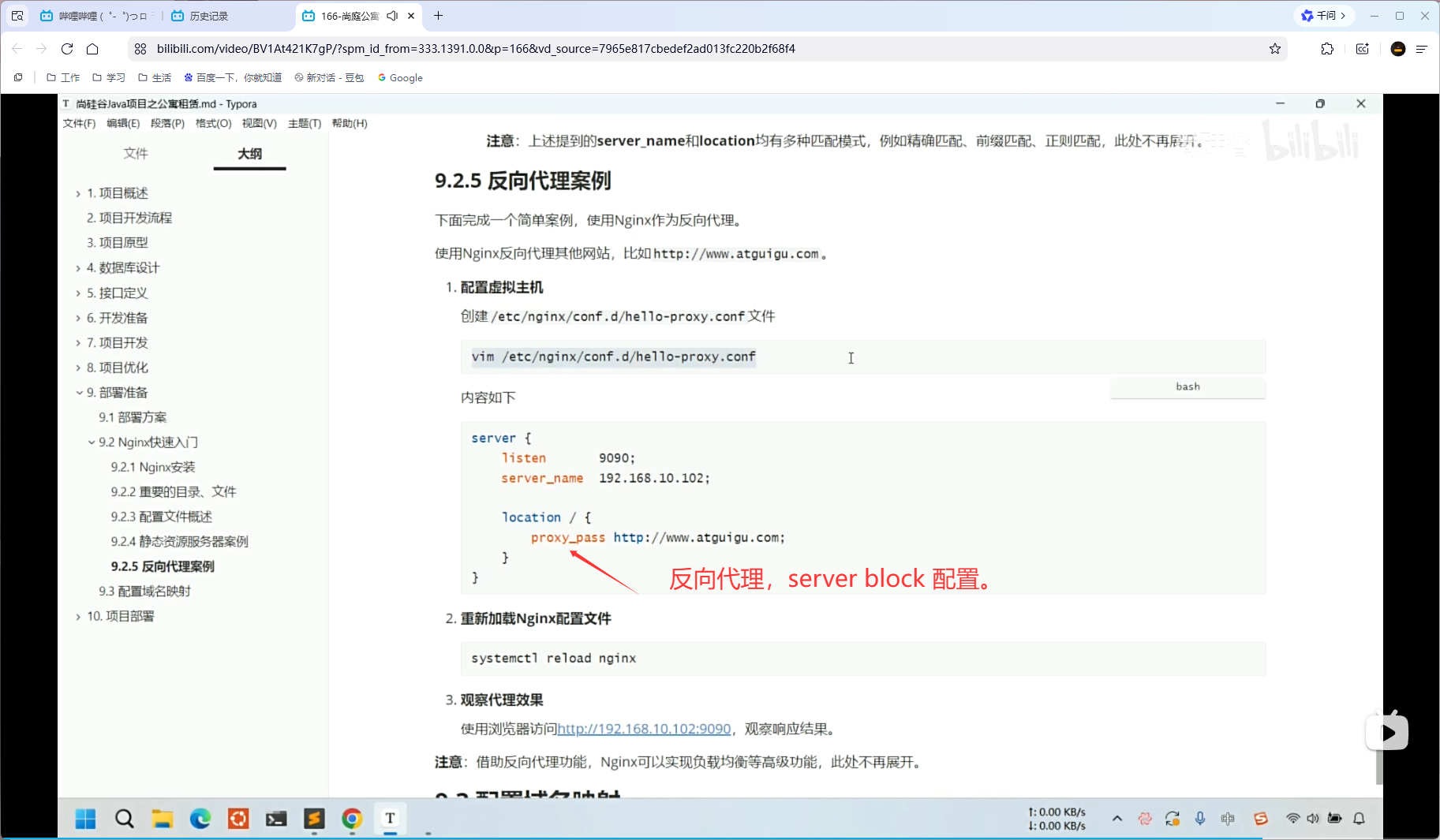Open the 编辑(E) menu
Viewport: 1440px width, 840px height.
(x=123, y=124)
